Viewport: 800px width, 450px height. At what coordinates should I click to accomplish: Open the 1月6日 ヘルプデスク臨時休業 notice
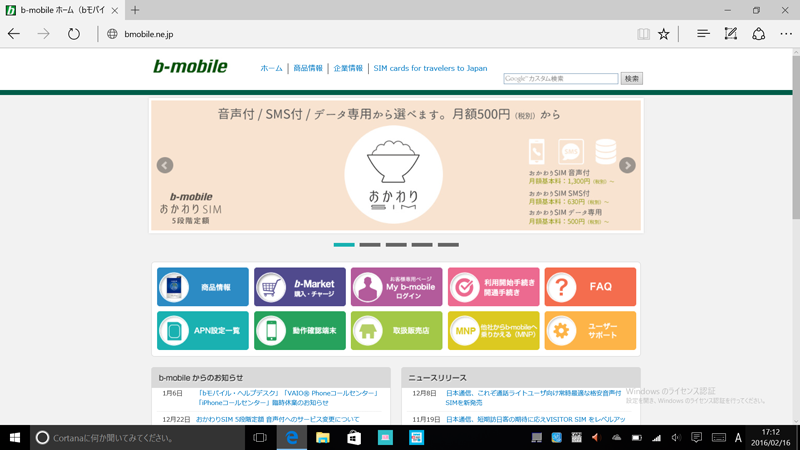tap(288, 398)
